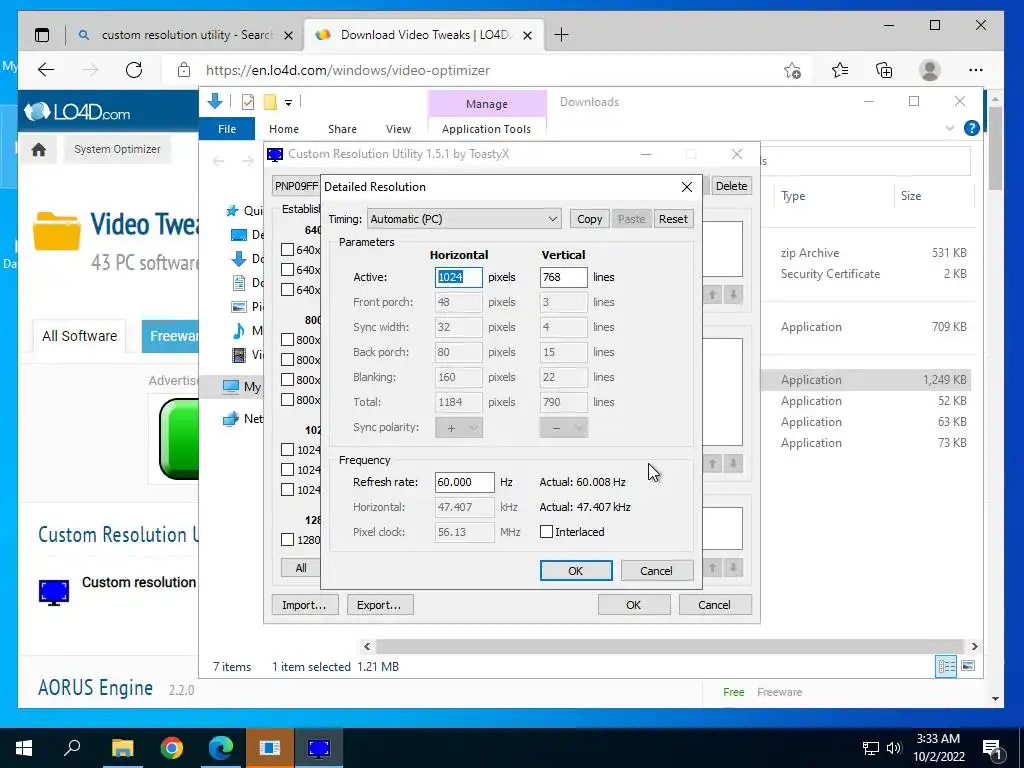Open Explorer Share ribbon tab
Viewport: 1024px width, 768px height.
[342, 129]
